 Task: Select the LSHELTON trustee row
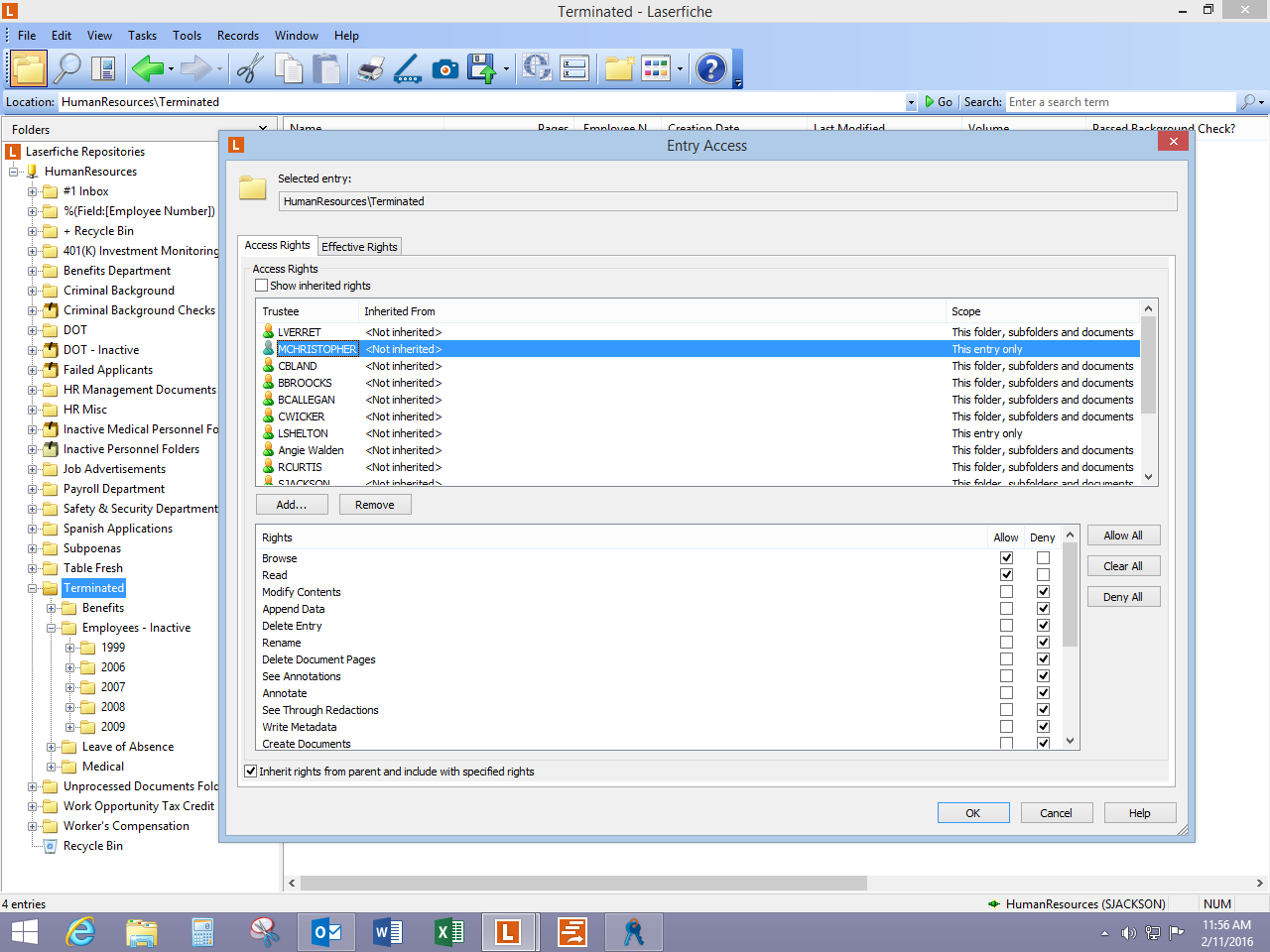click(699, 433)
